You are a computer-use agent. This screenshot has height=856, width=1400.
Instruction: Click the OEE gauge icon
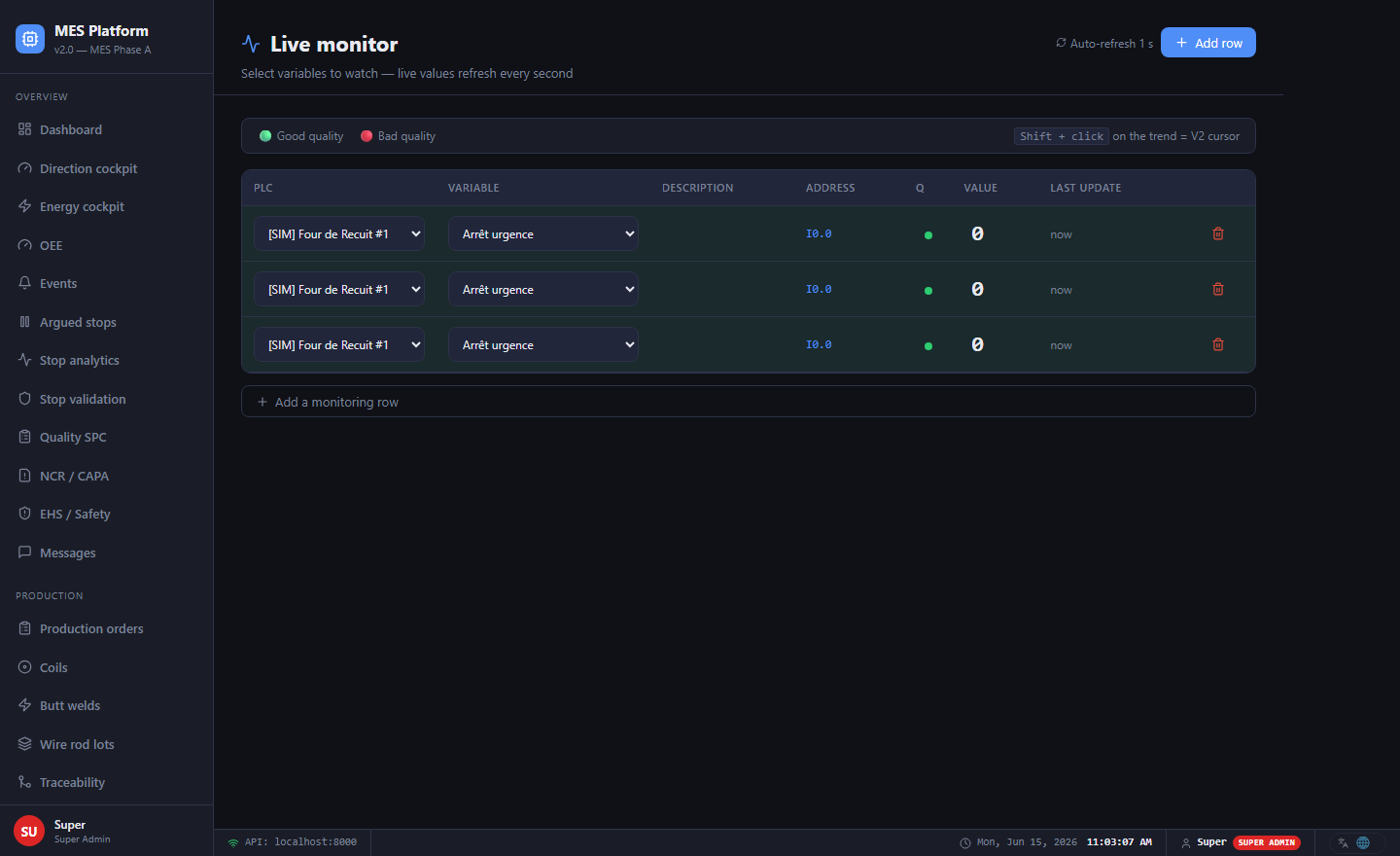(x=25, y=245)
